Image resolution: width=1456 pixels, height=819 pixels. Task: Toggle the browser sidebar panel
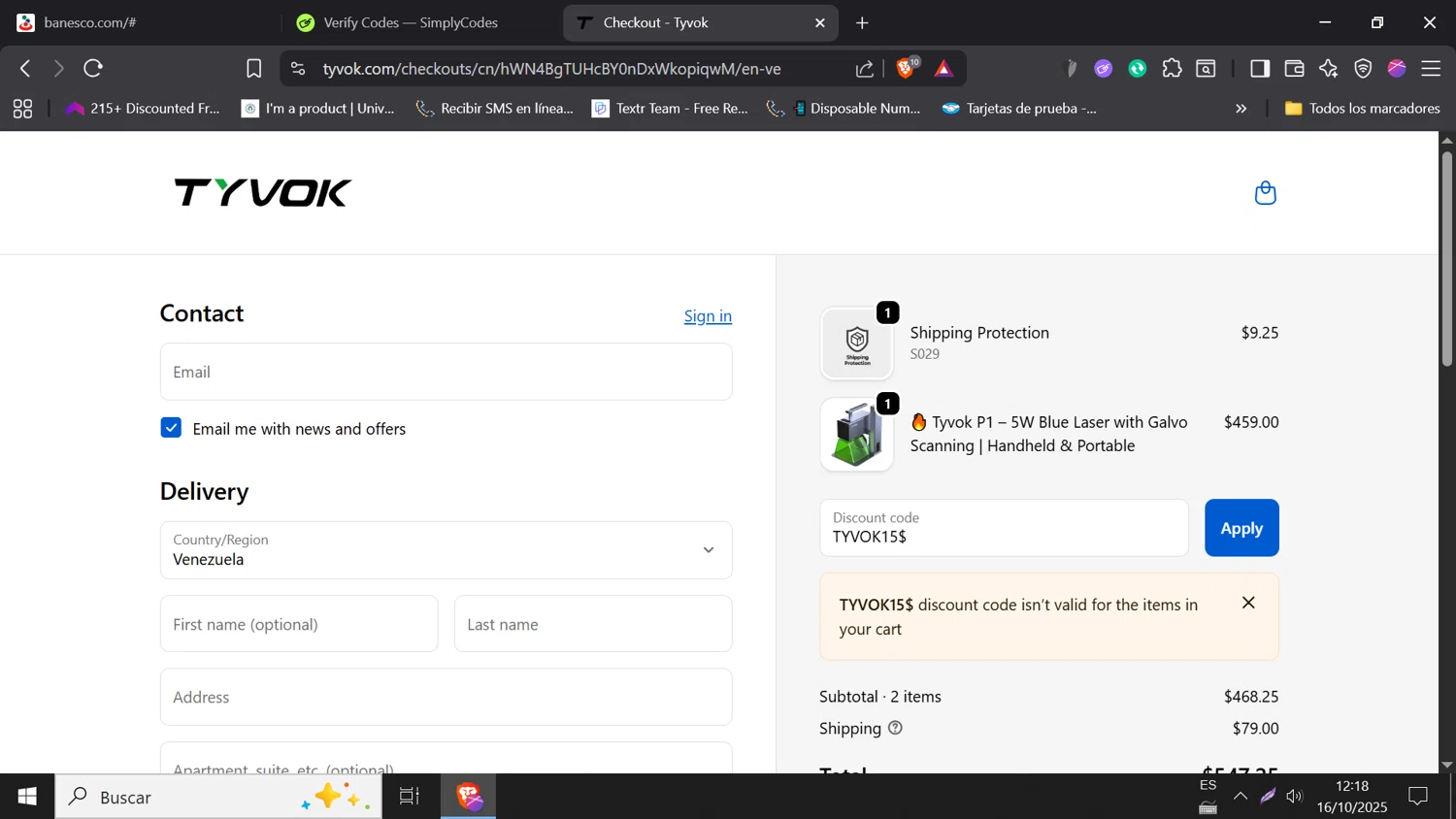click(1260, 68)
